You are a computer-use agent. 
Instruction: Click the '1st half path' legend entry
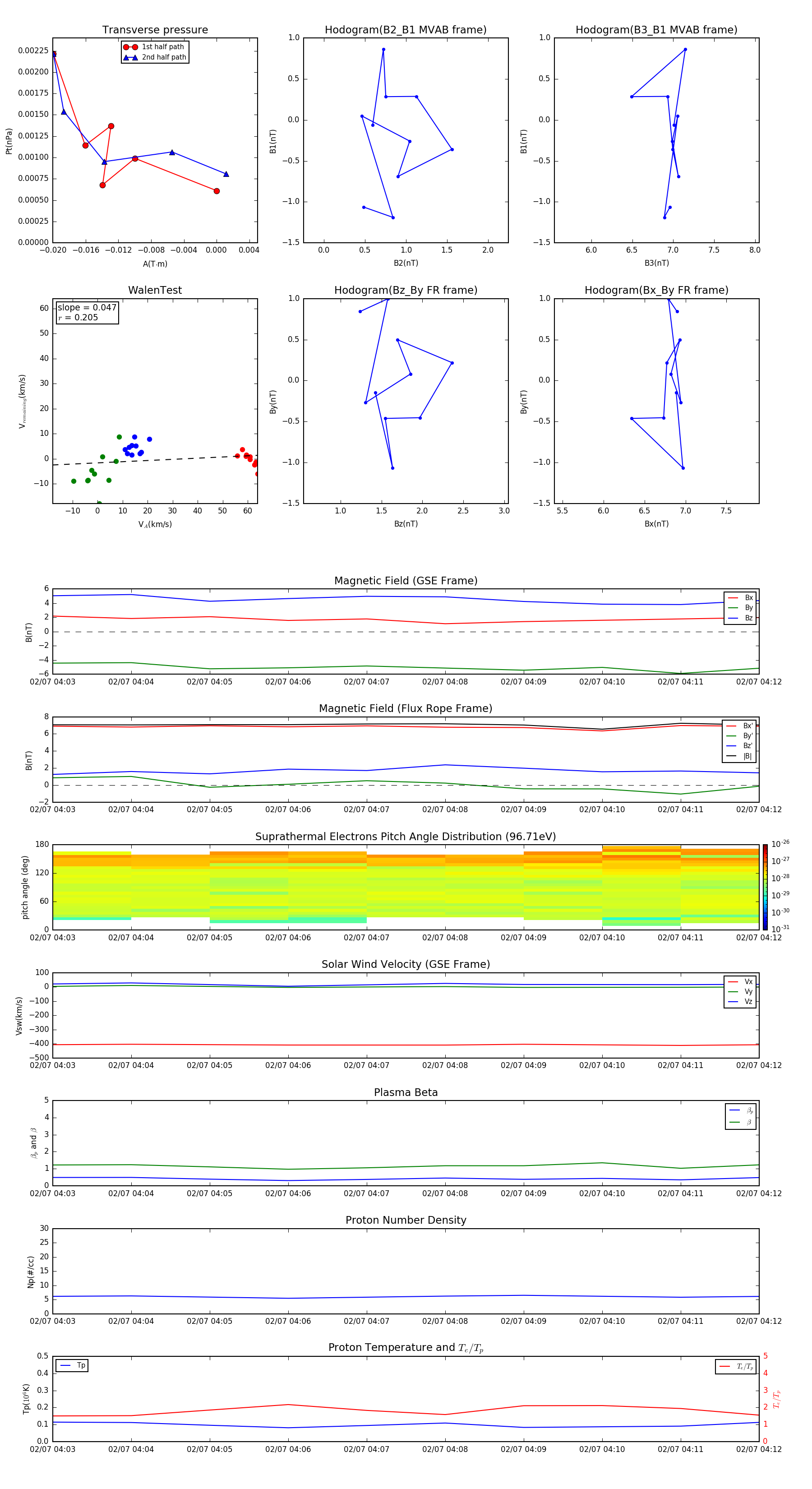154,47
